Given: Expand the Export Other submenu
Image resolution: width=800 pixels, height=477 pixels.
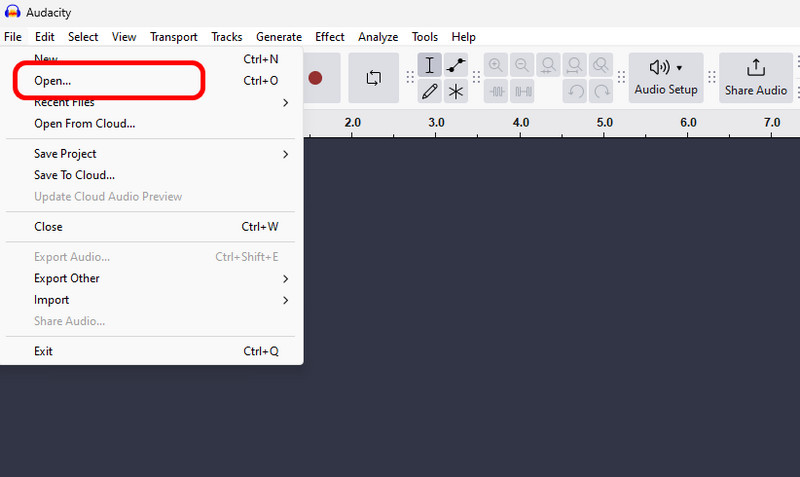Looking at the screenshot, I should pyautogui.click(x=151, y=278).
